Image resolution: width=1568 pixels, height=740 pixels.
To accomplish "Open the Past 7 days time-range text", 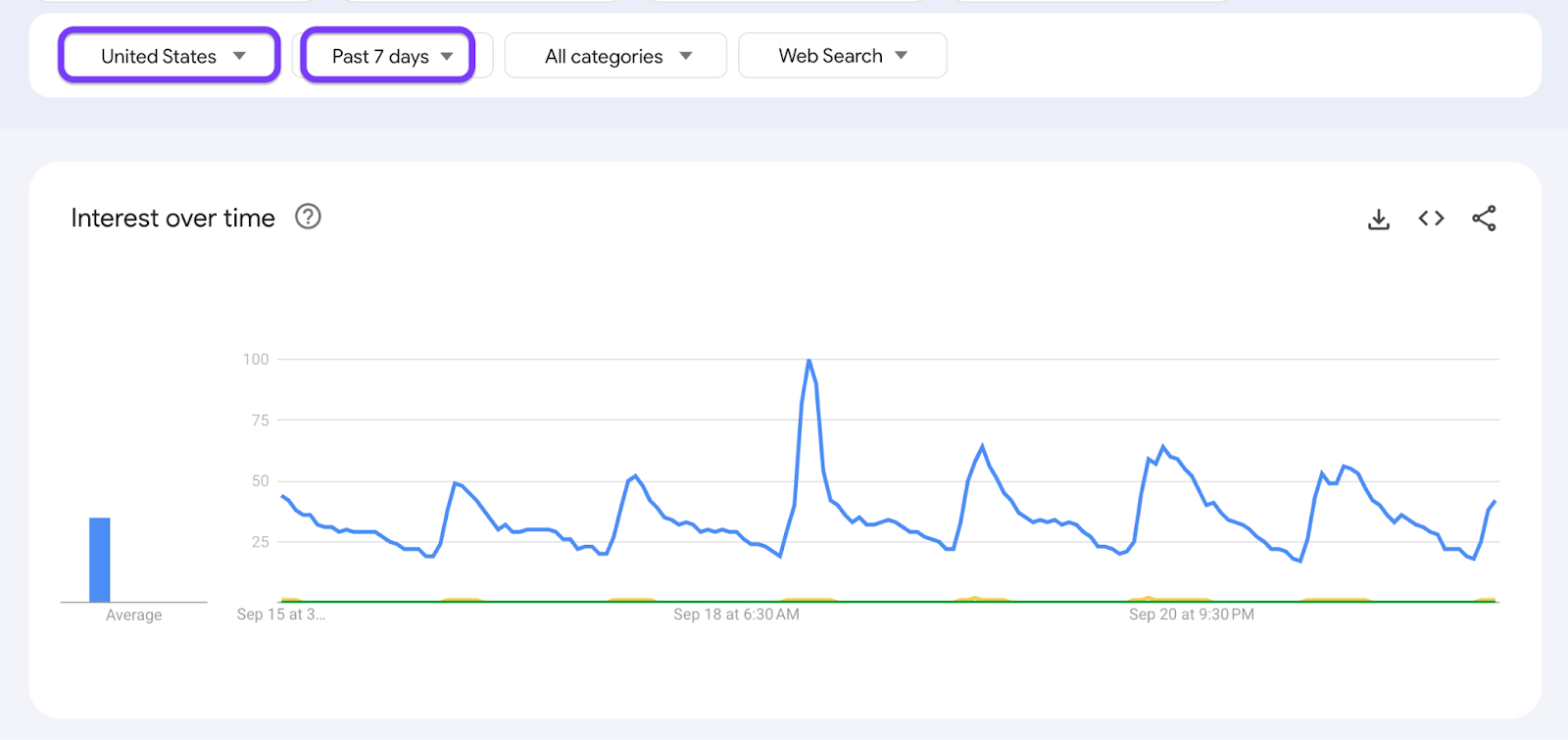I will point(380,57).
